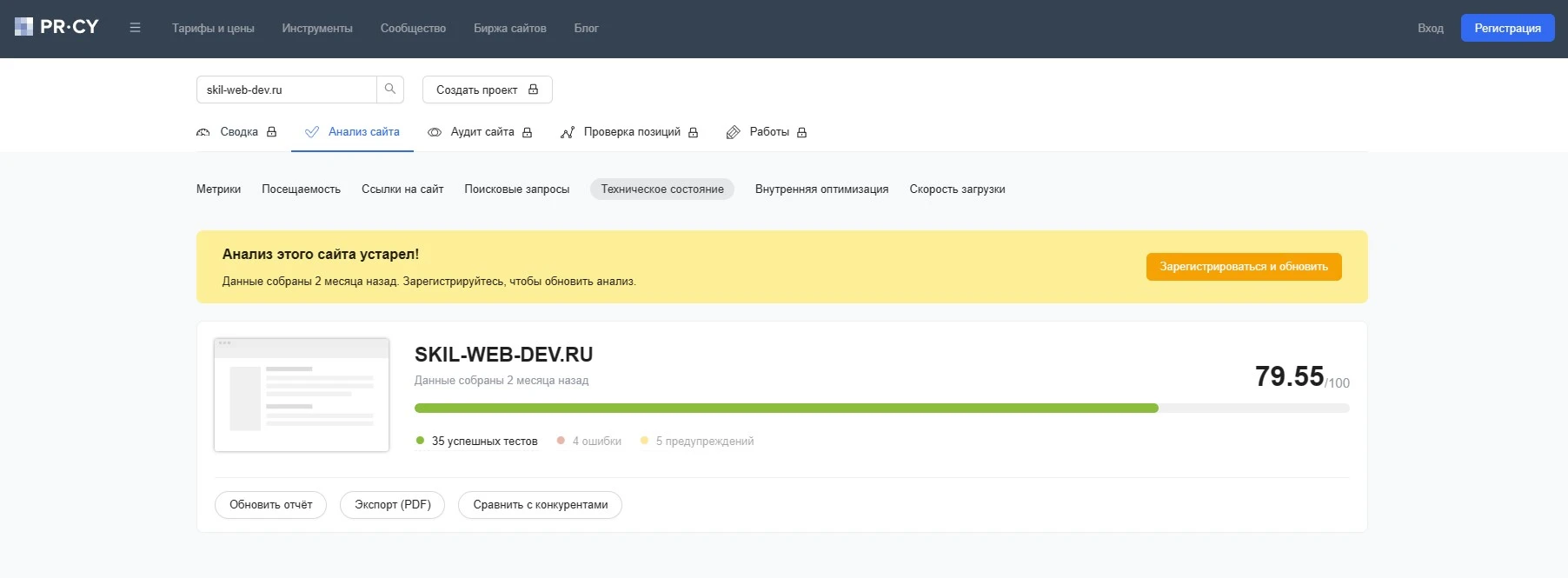This screenshot has width=1568, height=578.
Task: Select the Анализ сайта tab
Action: [x=352, y=132]
